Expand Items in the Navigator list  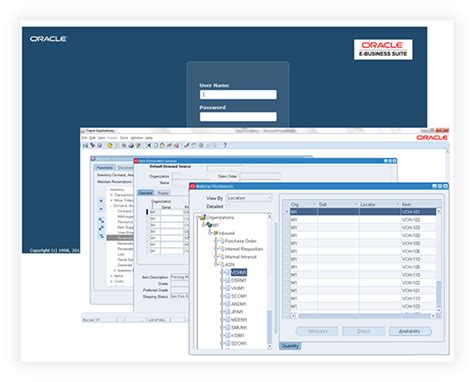point(111,276)
